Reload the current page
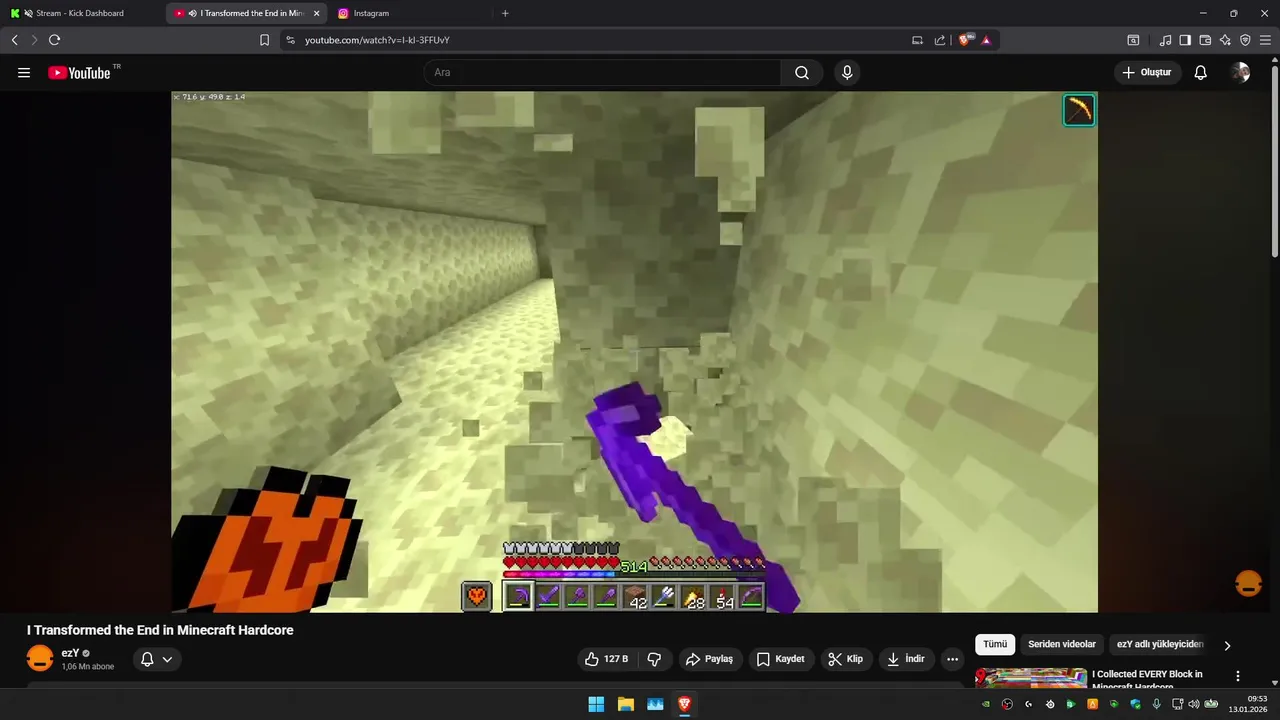 (54, 40)
